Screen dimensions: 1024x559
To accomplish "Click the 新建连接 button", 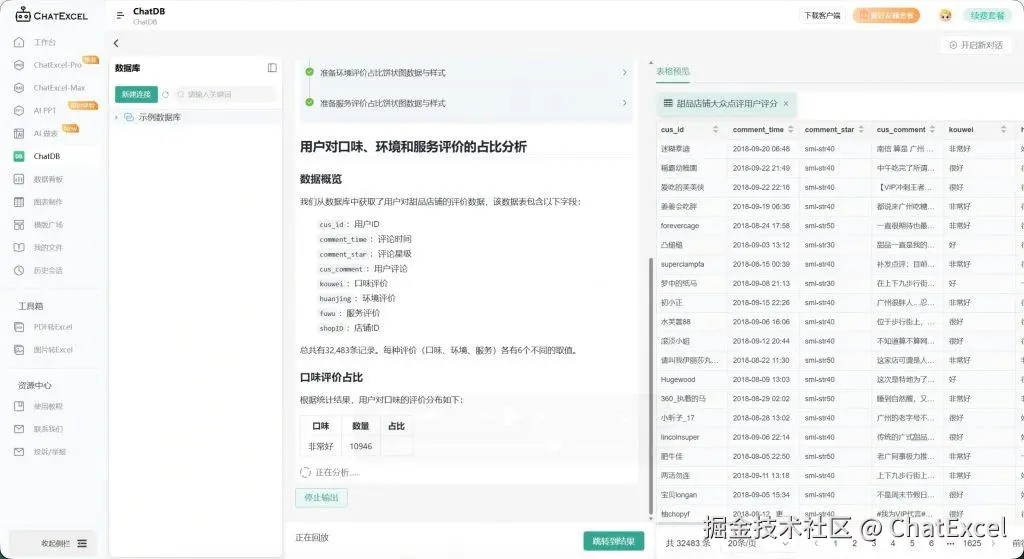I will click(x=136, y=95).
